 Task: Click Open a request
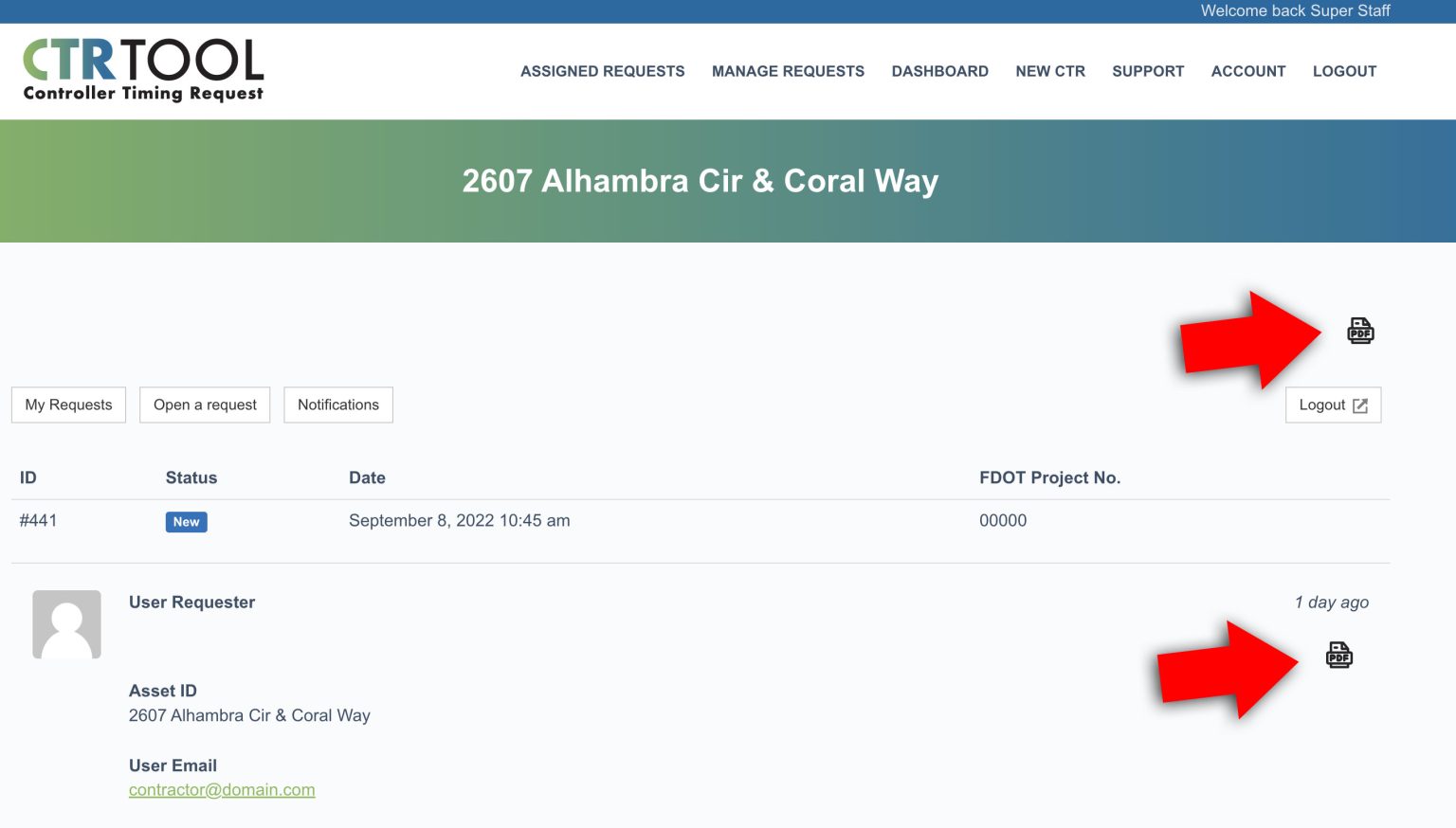point(204,405)
